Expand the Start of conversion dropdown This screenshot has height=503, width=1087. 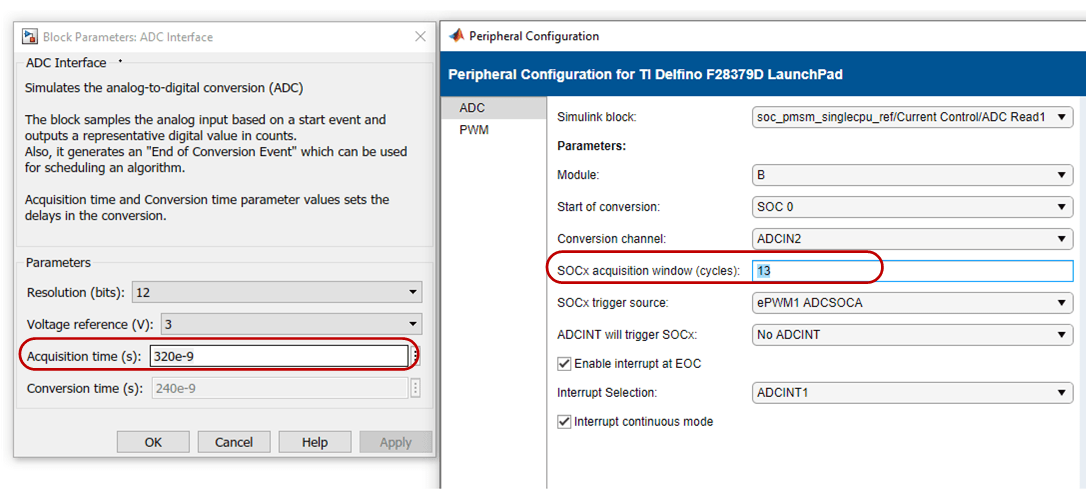pyautogui.click(x=912, y=208)
